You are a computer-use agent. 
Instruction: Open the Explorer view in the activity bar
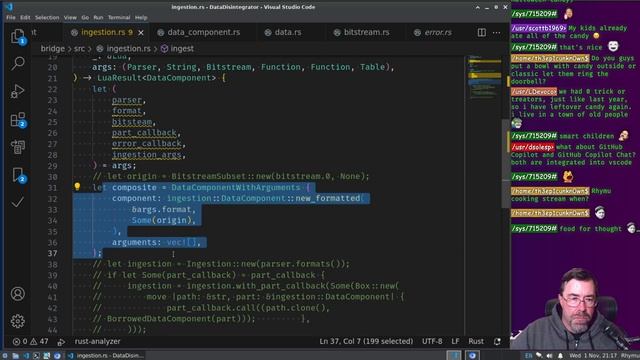coord(17,36)
